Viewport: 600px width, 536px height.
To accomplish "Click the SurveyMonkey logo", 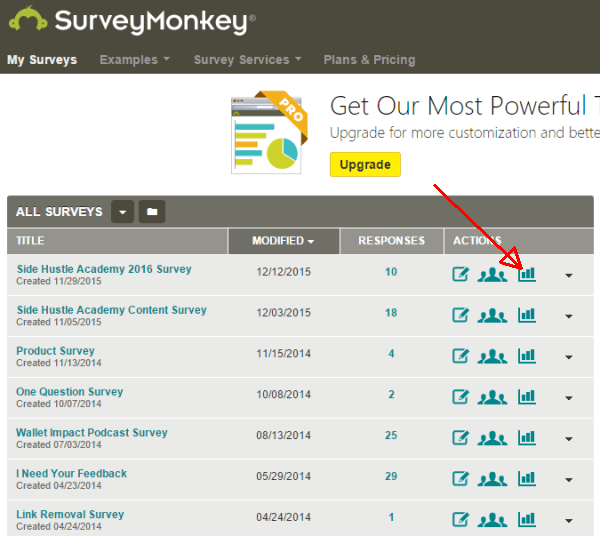I will click(x=132, y=21).
